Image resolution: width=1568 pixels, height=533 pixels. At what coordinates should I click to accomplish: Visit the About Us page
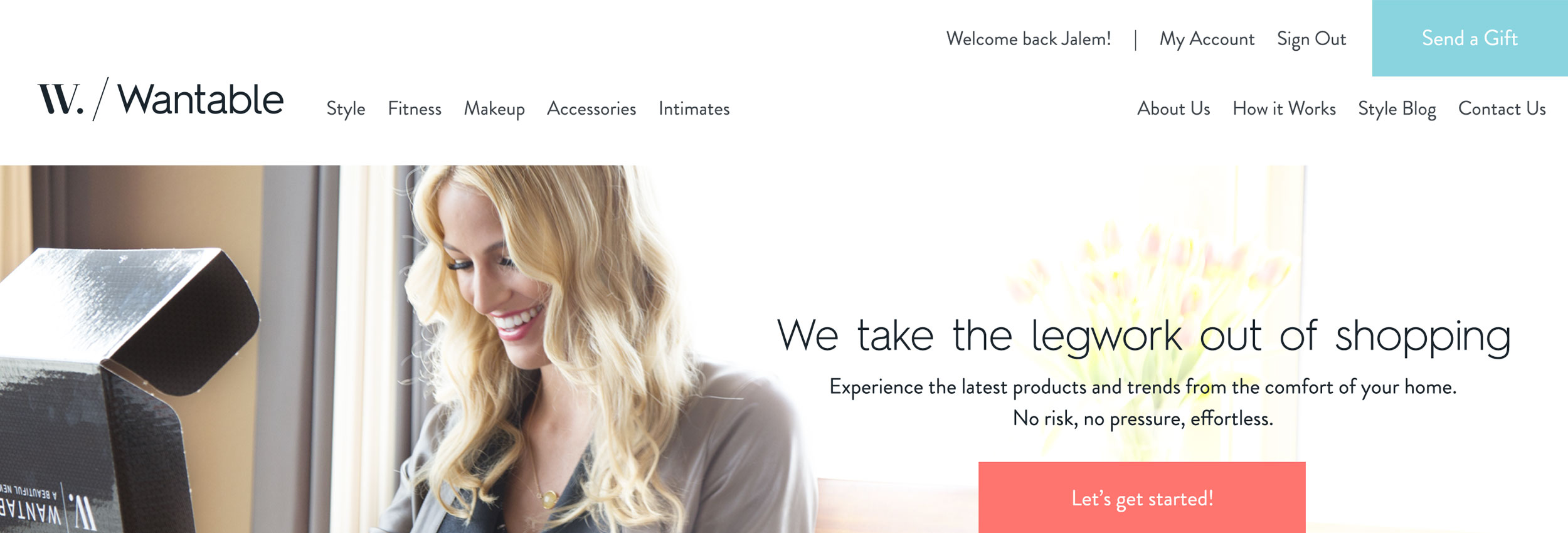(1173, 108)
